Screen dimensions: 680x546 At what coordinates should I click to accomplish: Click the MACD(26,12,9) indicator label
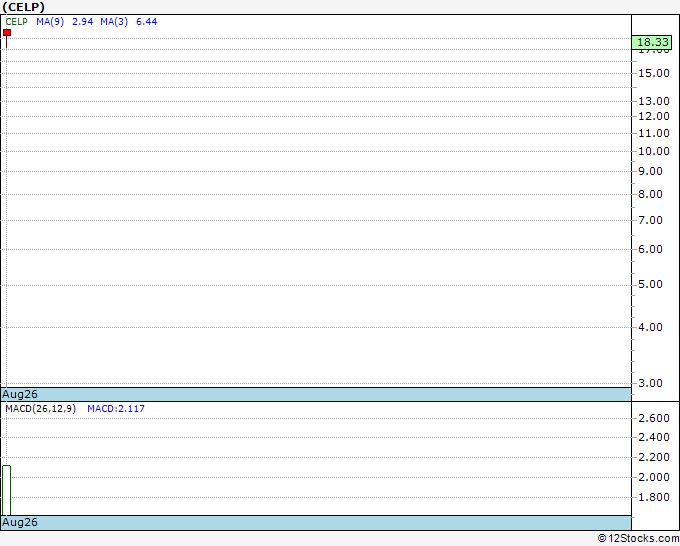41,409
